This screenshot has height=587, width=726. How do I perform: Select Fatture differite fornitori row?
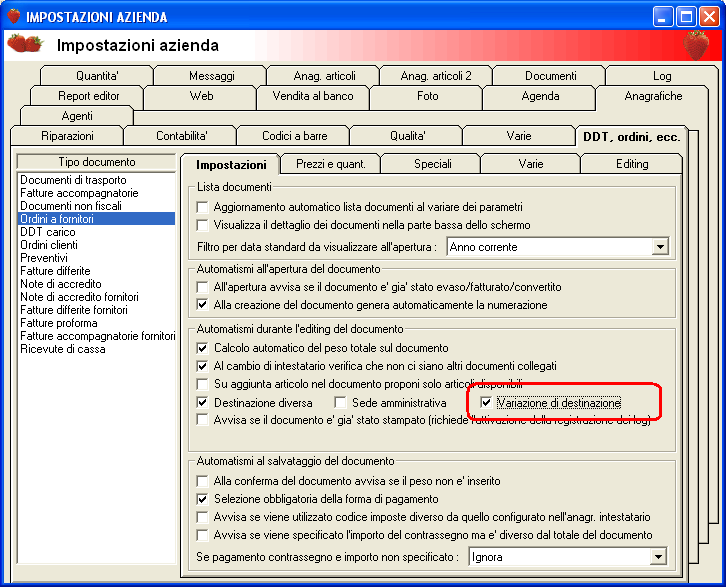tap(97, 310)
